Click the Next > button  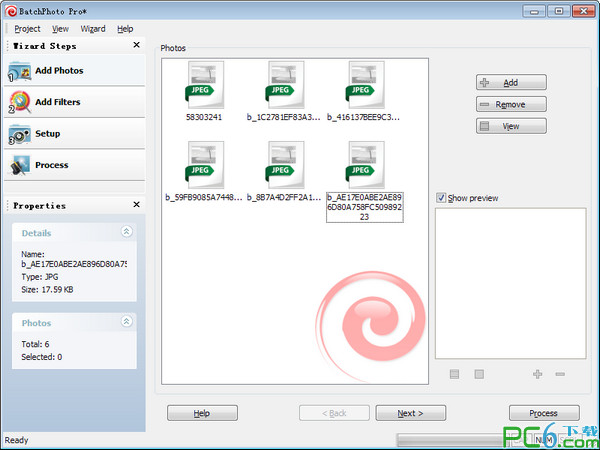click(411, 413)
